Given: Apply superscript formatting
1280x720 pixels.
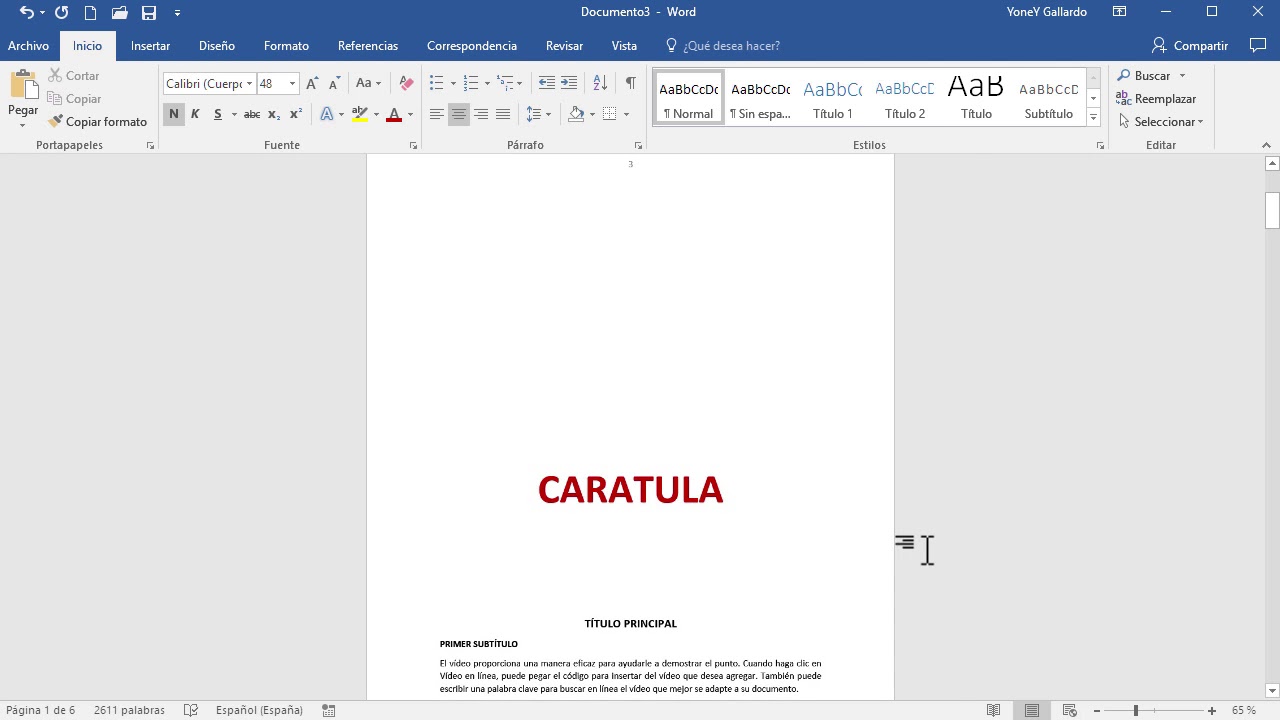Looking at the screenshot, I should (x=295, y=114).
